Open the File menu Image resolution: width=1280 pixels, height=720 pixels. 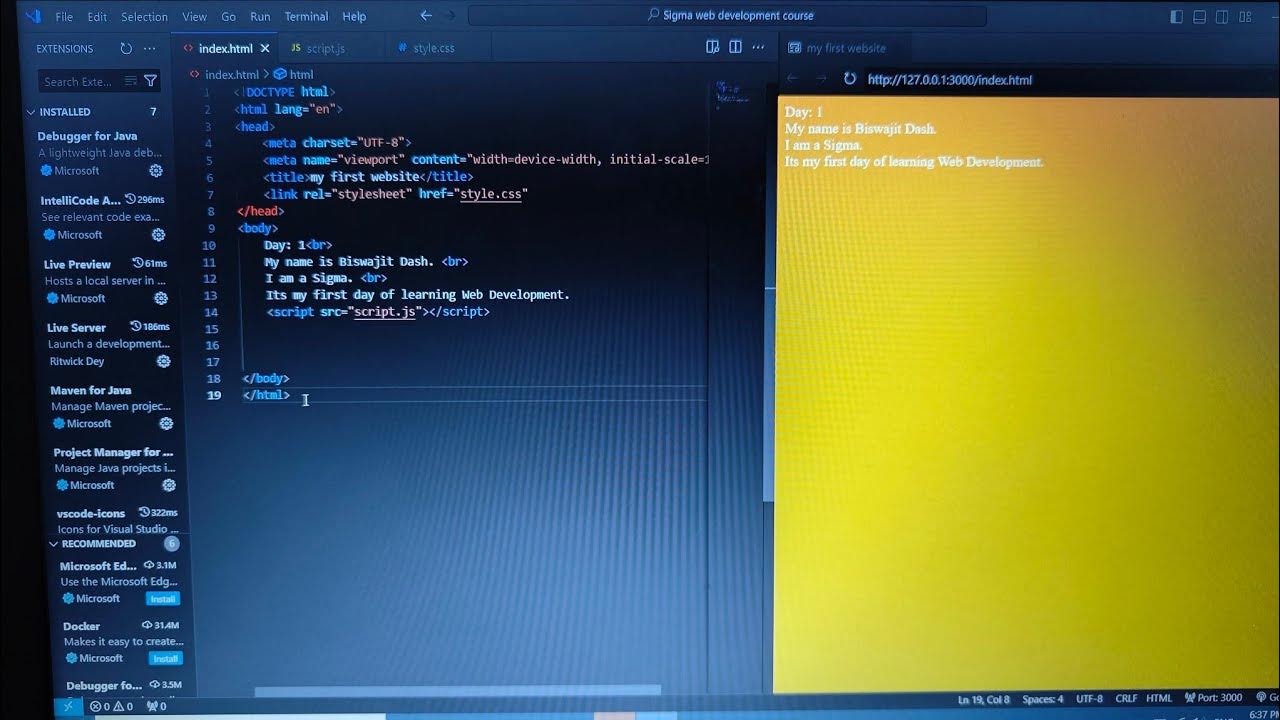(64, 17)
